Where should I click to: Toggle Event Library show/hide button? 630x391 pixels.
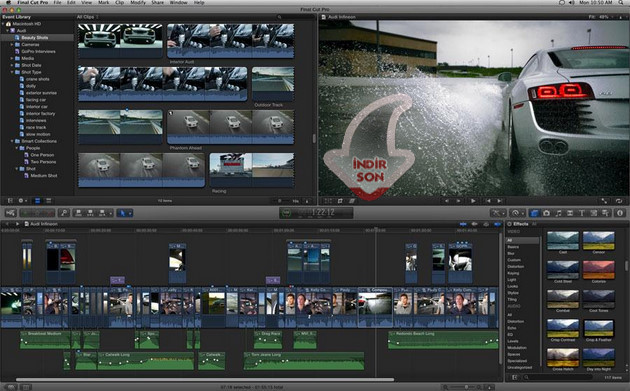click(10, 201)
